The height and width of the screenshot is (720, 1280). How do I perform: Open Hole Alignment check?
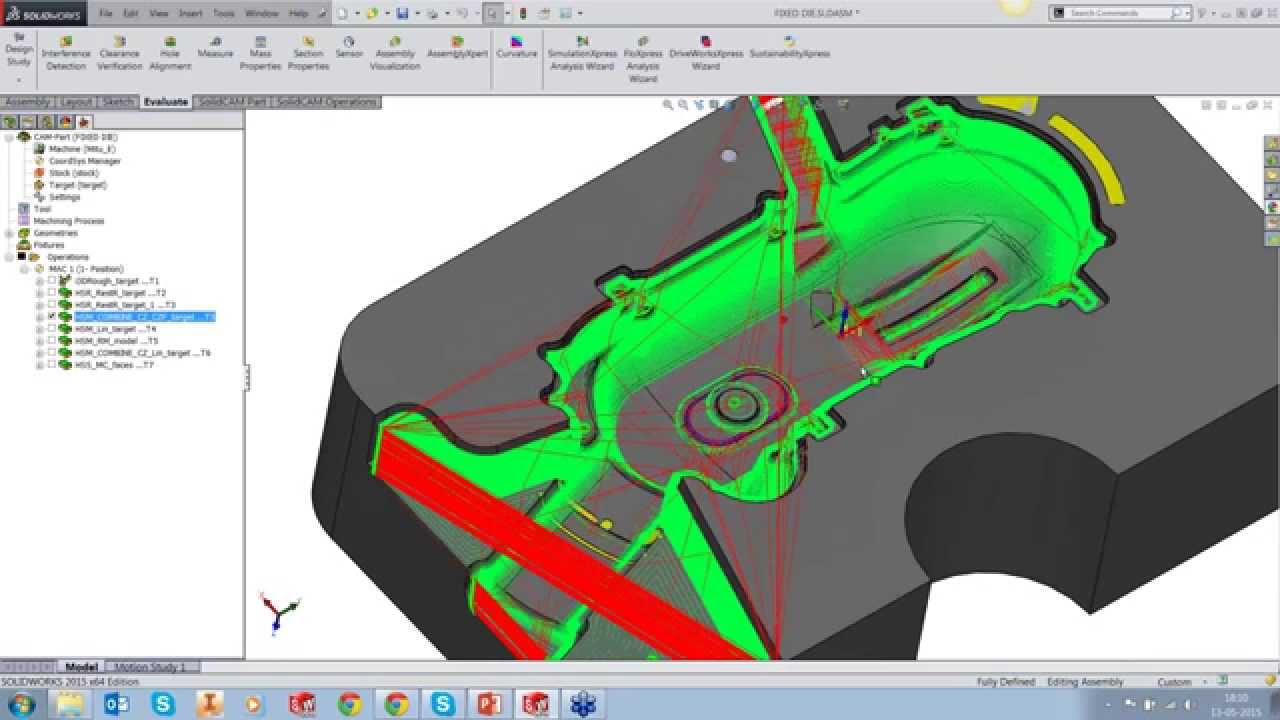170,53
